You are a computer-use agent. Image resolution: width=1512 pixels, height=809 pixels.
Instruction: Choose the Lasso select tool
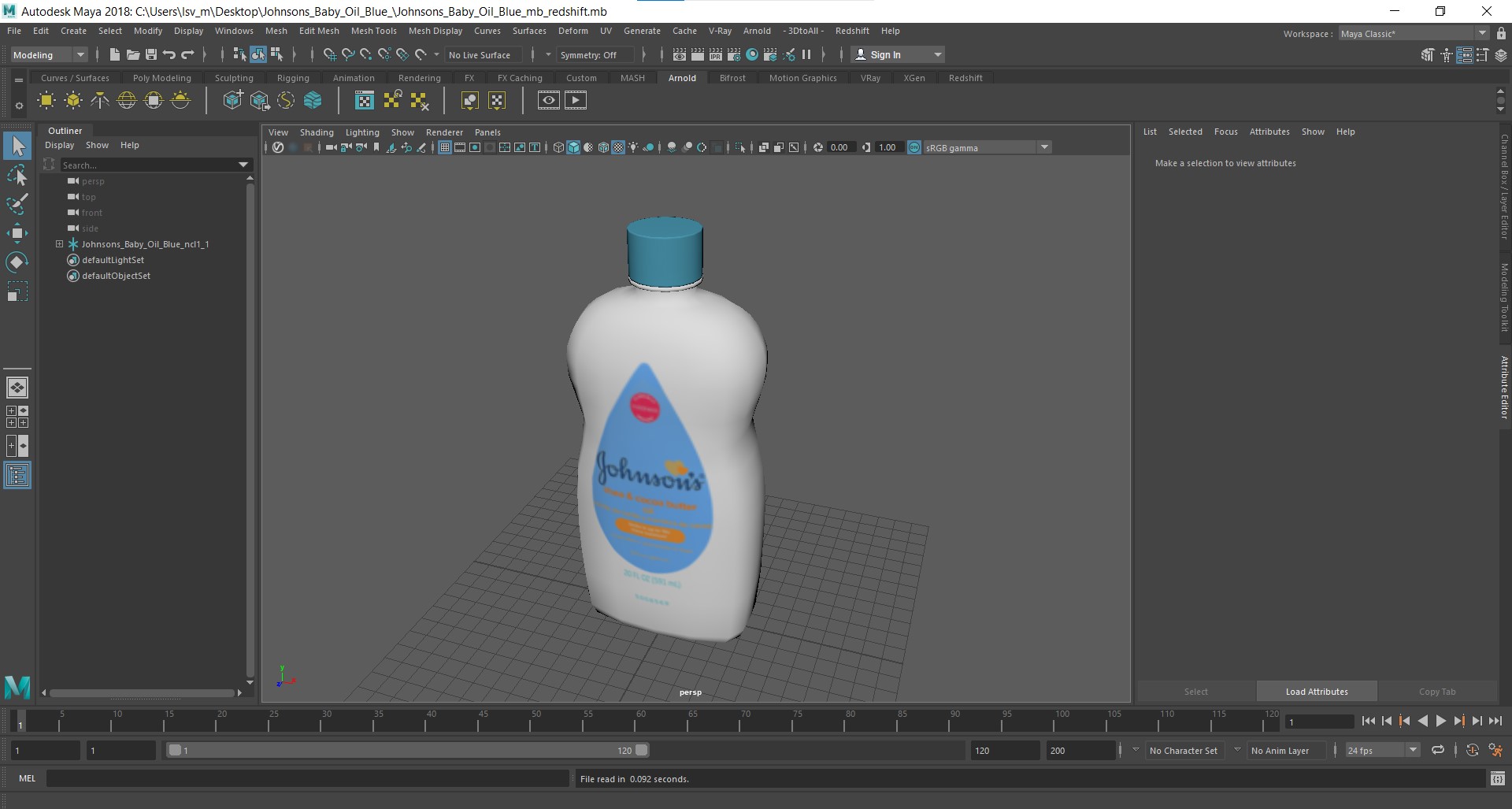(17, 175)
